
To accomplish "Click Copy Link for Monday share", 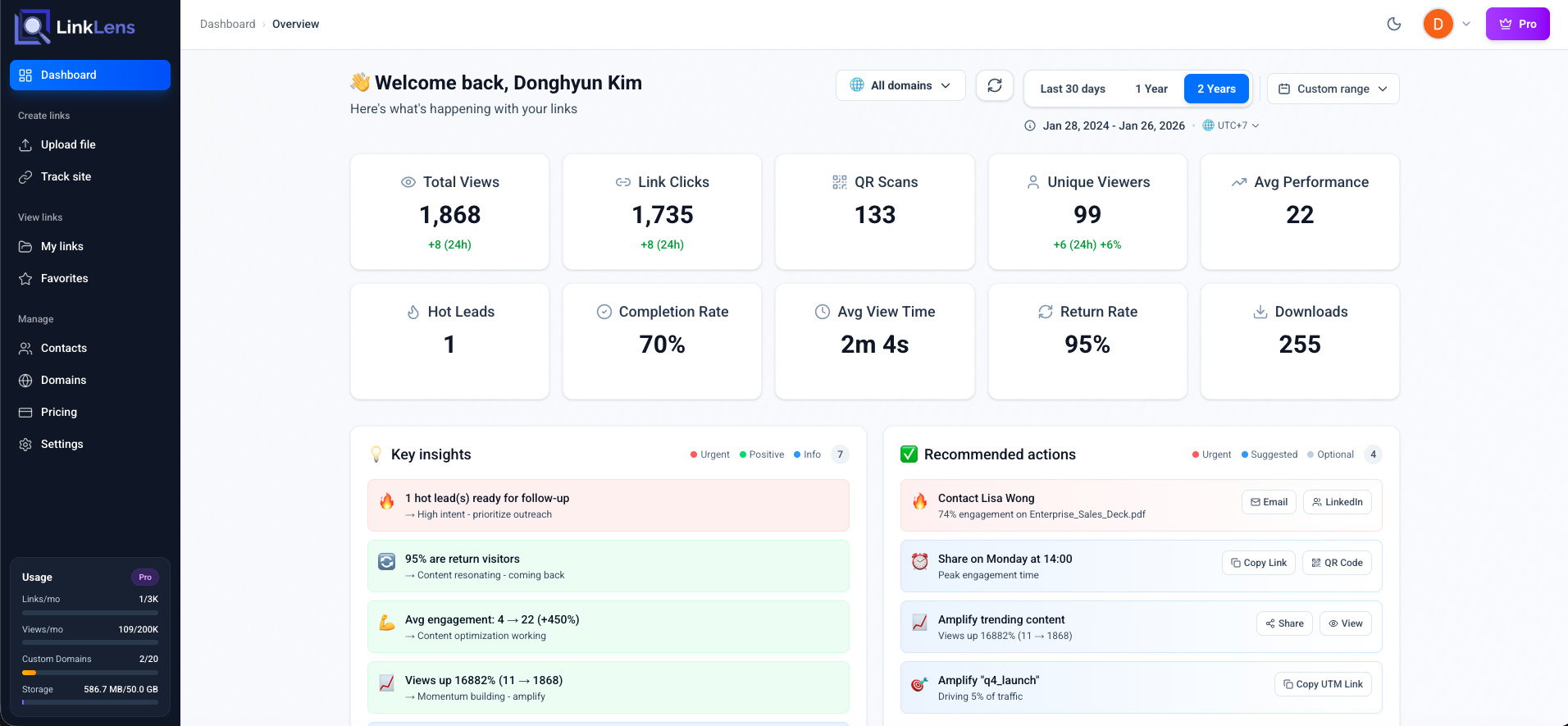I will pos(1259,563).
